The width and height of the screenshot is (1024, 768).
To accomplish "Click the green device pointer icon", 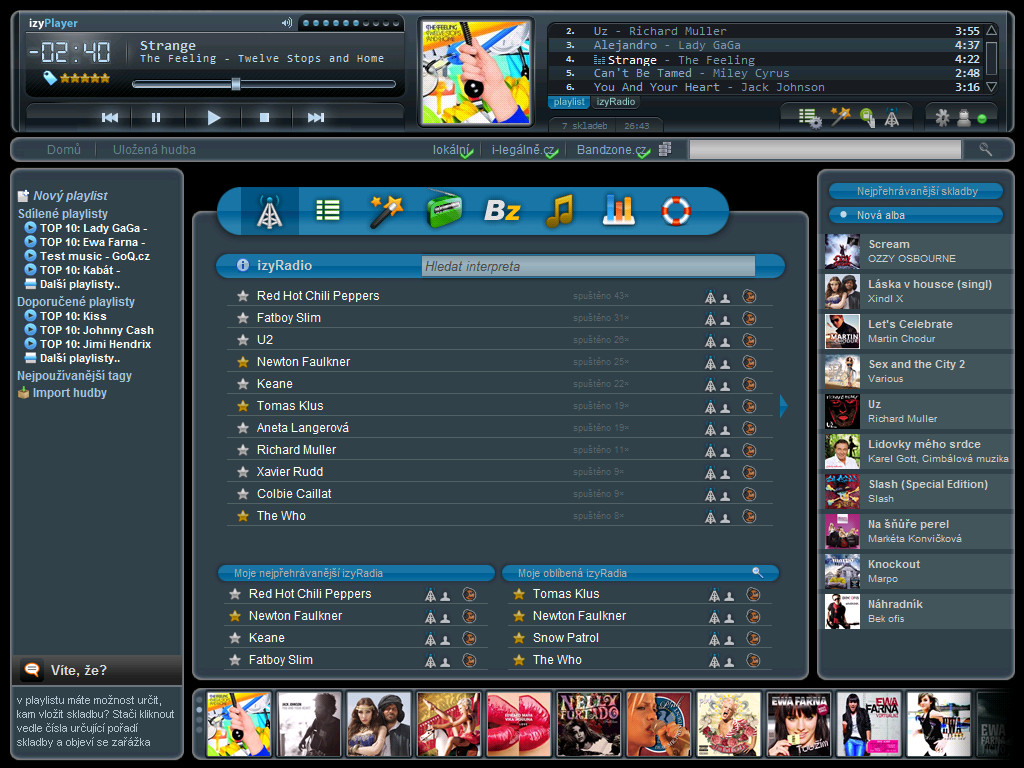I will click(867, 118).
